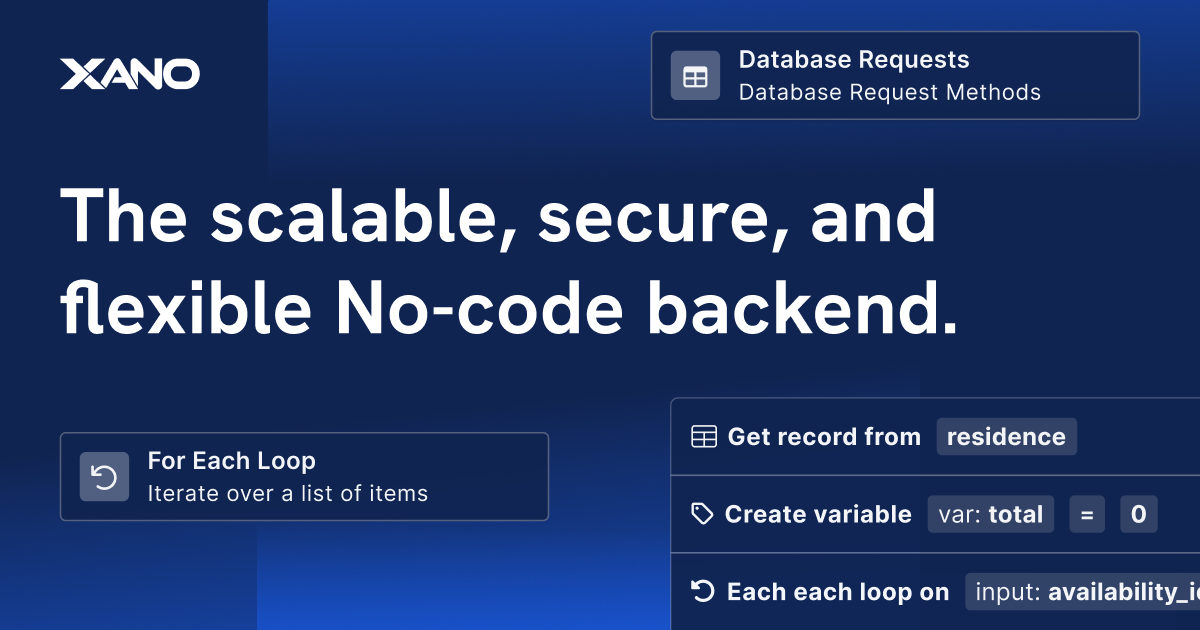The image size is (1200, 630).
Task: Click the 'The scalable, secure, and' headline line
Action: tap(498, 217)
